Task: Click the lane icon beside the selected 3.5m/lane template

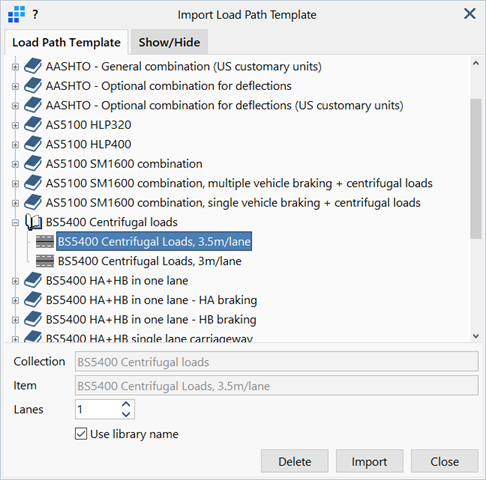Action: coord(45,241)
